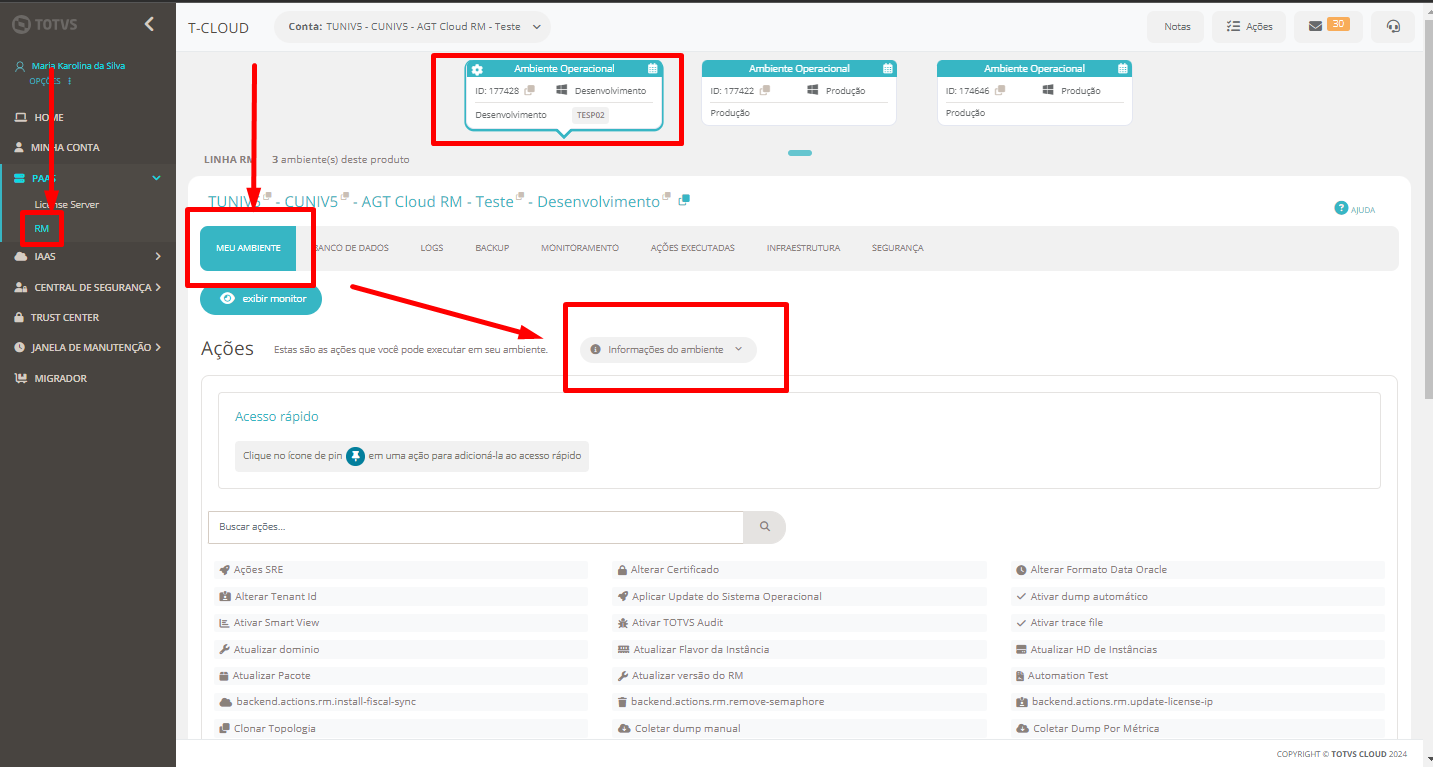Copy ID 177422 using its copy icon
The width and height of the screenshot is (1433, 767).
(x=765, y=90)
